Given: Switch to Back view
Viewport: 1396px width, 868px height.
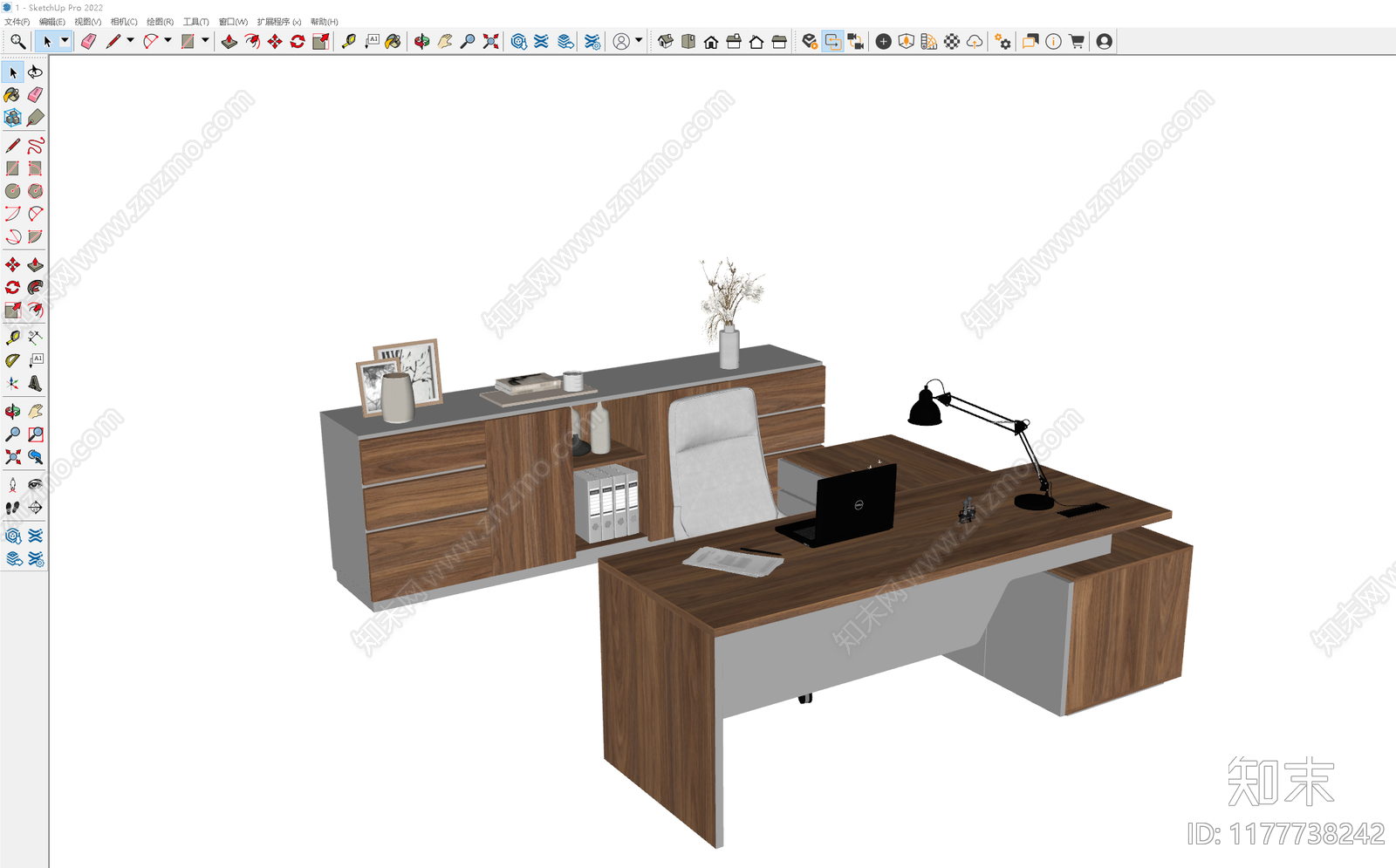Looking at the screenshot, I should 756,41.
